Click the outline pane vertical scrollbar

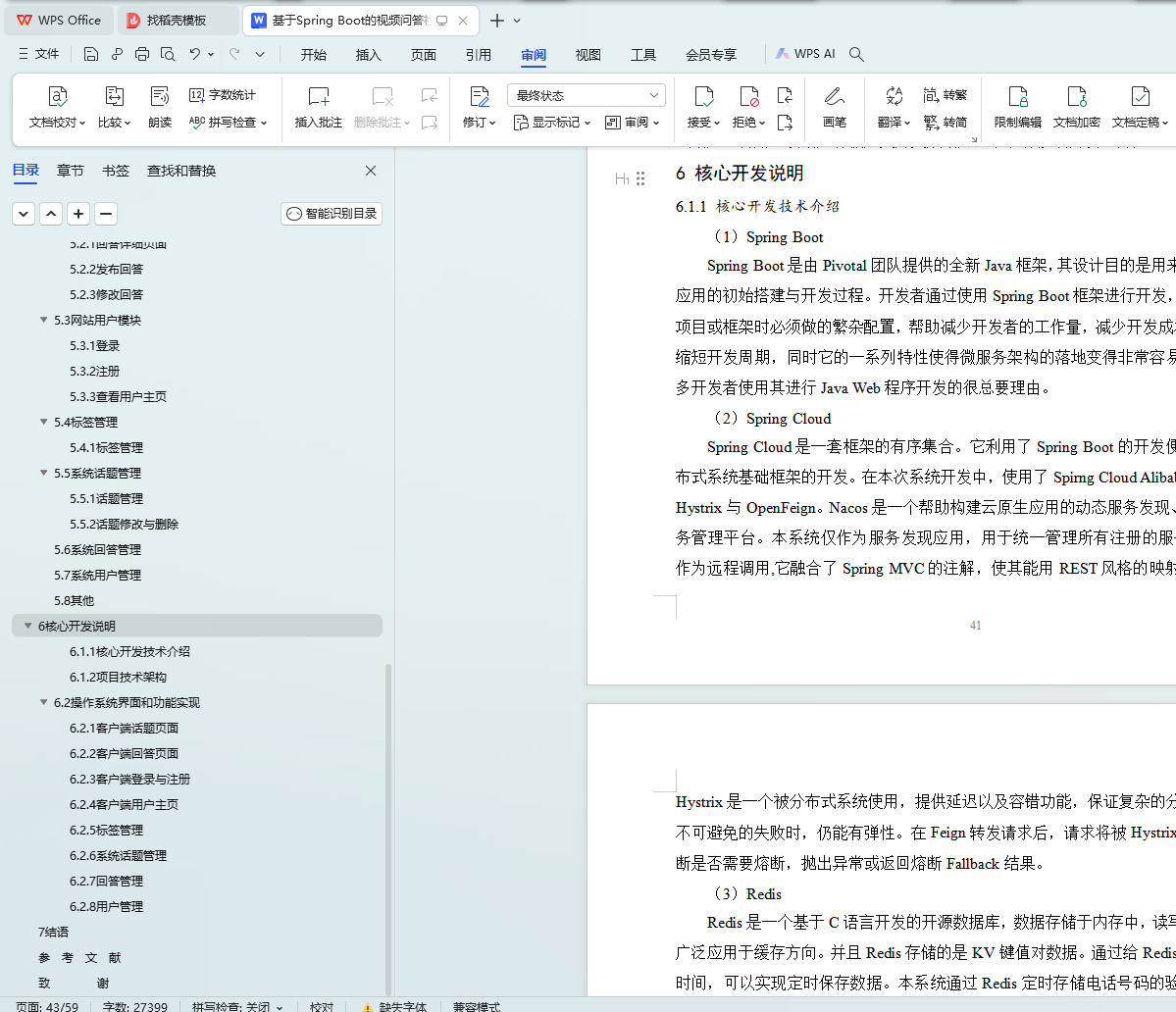388,829
